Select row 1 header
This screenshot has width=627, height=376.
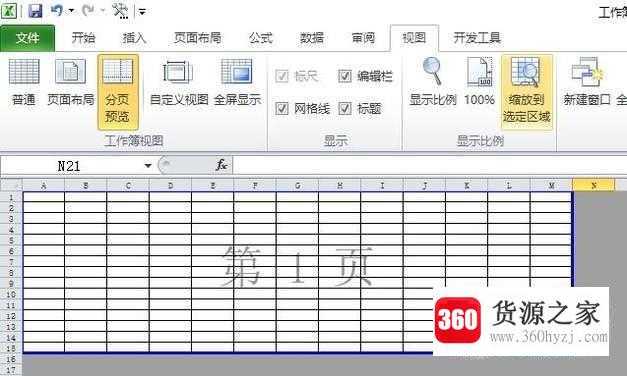click(x=11, y=197)
